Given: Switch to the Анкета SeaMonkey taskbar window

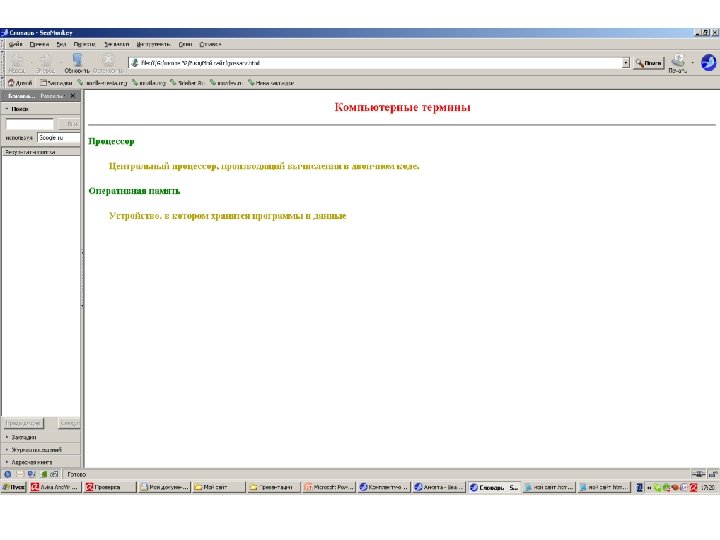Looking at the screenshot, I should [439, 487].
